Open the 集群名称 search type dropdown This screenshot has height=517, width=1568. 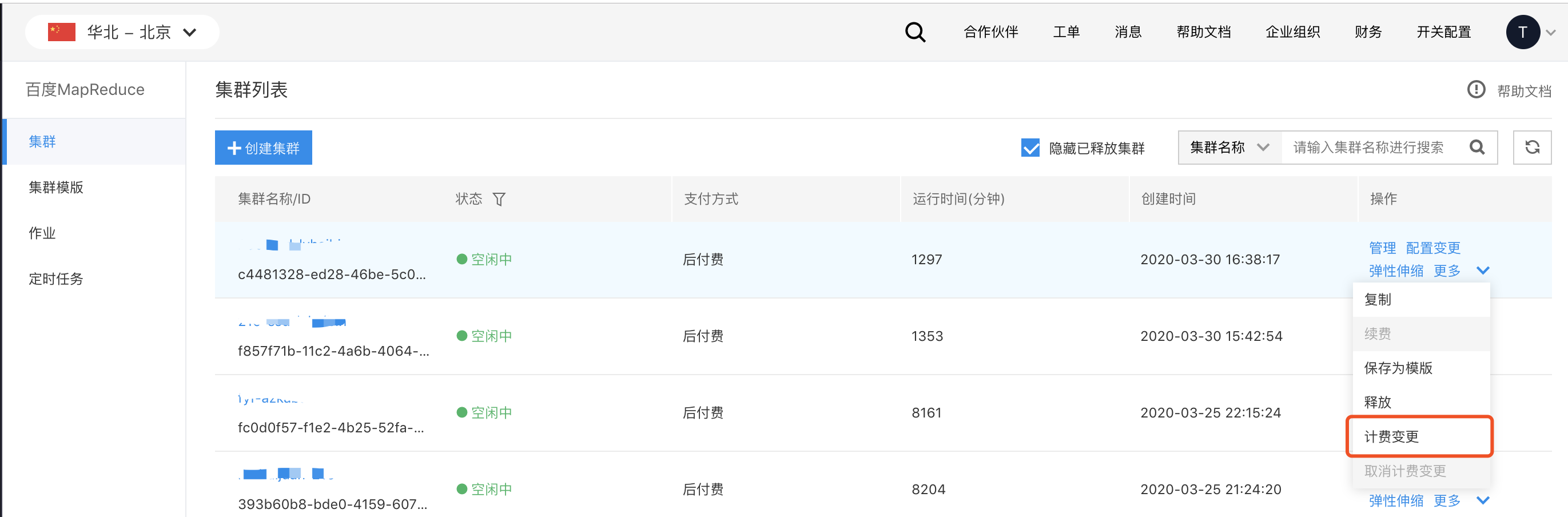pyautogui.click(x=1229, y=148)
